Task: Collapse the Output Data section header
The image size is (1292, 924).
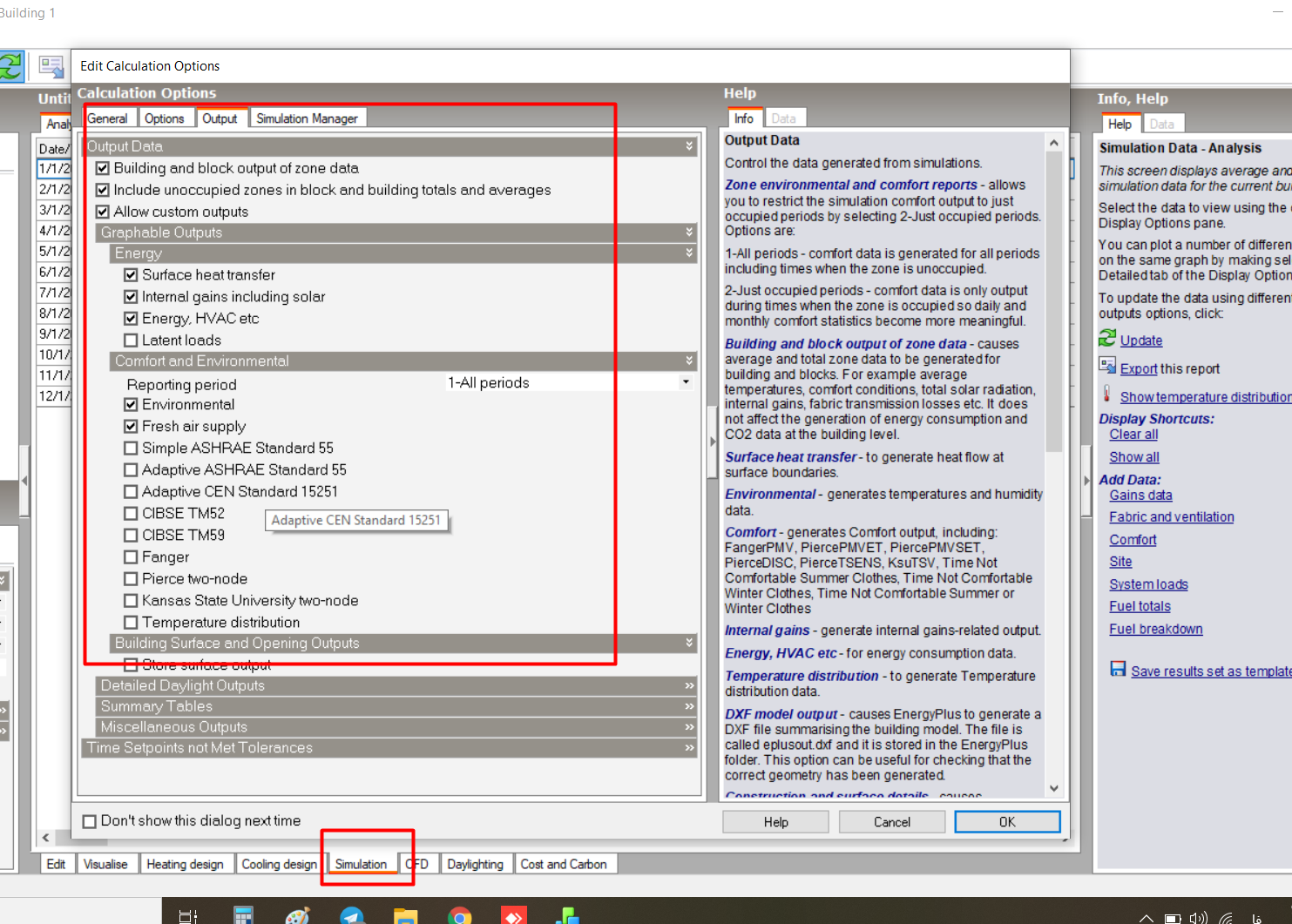Action: [x=390, y=146]
